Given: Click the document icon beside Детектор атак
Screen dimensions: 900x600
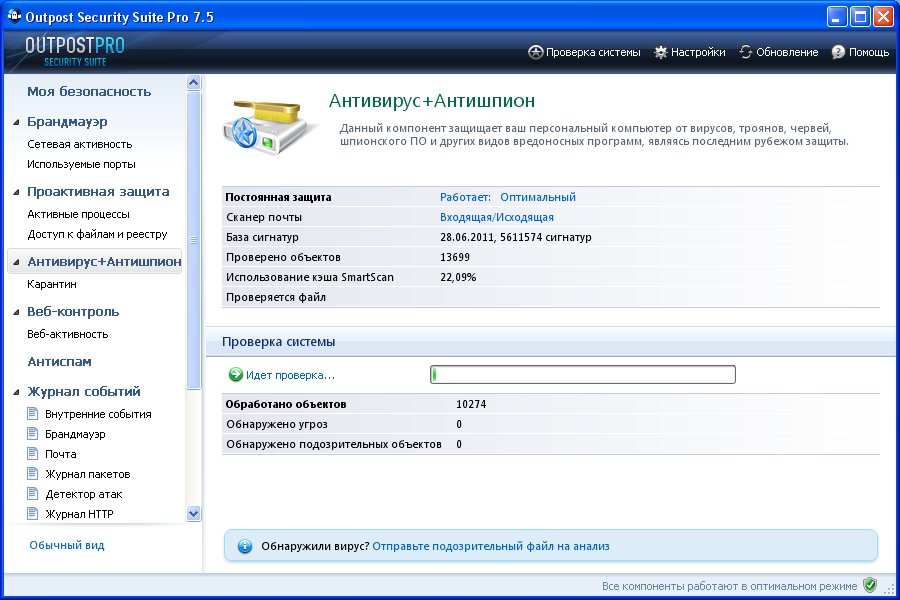Looking at the screenshot, I should pos(33,494).
